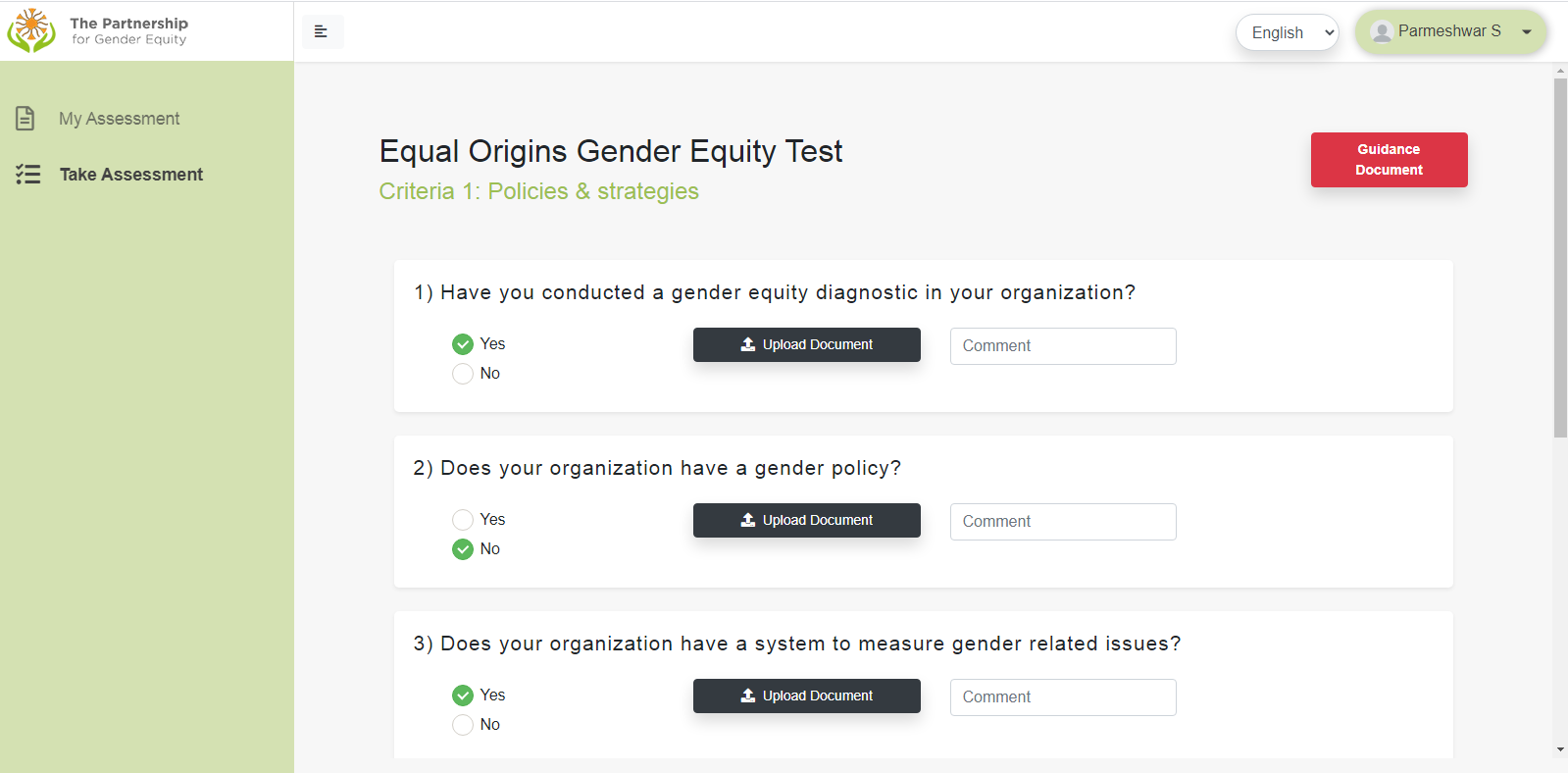This screenshot has height=773, width=1568.
Task: Click the user avatar icon beside Parmeshwar S
Action: 1382,31
